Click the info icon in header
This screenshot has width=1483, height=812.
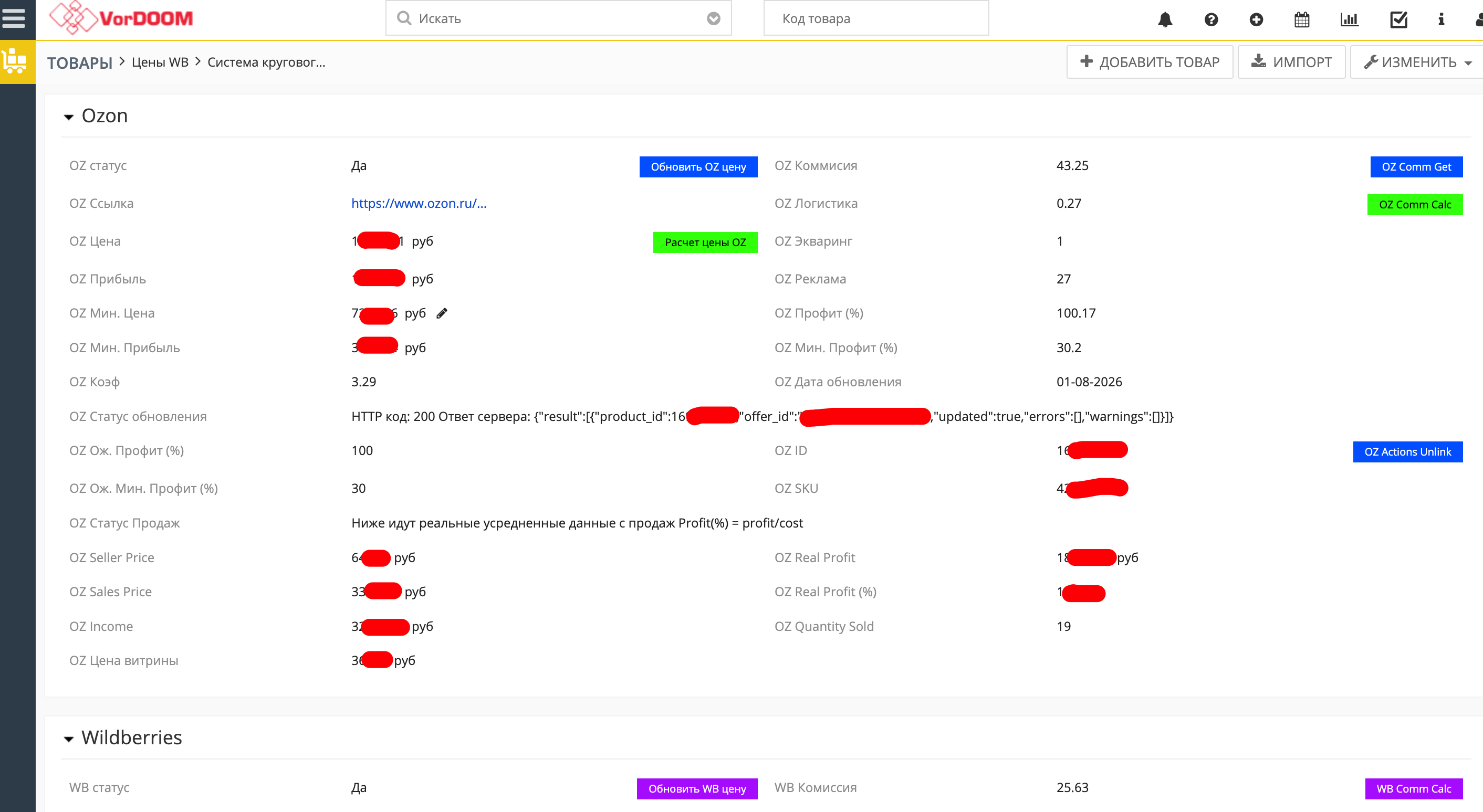[x=1441, y=19]
